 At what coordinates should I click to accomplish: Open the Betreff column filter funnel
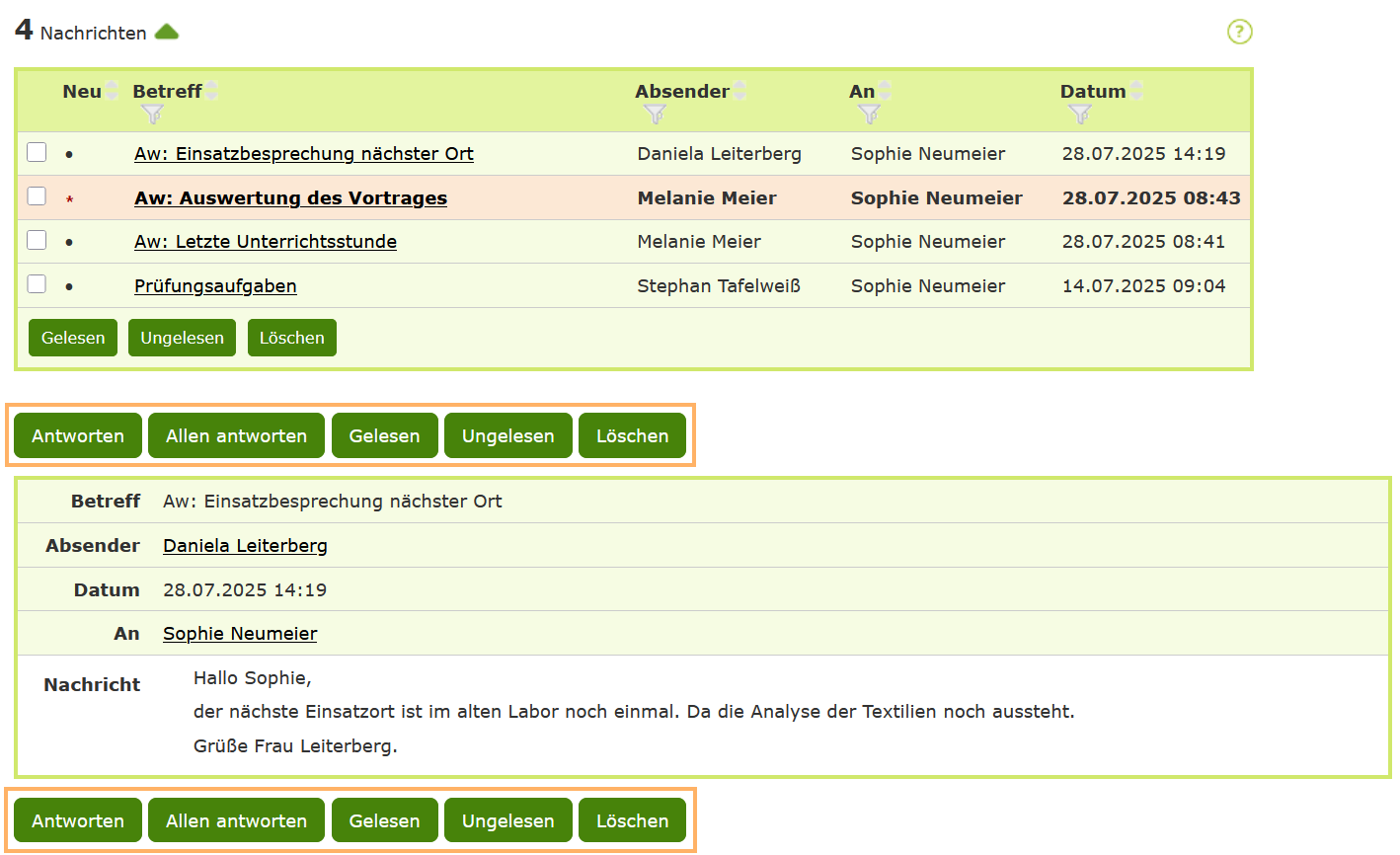pyautogui.click(x=152, y=115)
